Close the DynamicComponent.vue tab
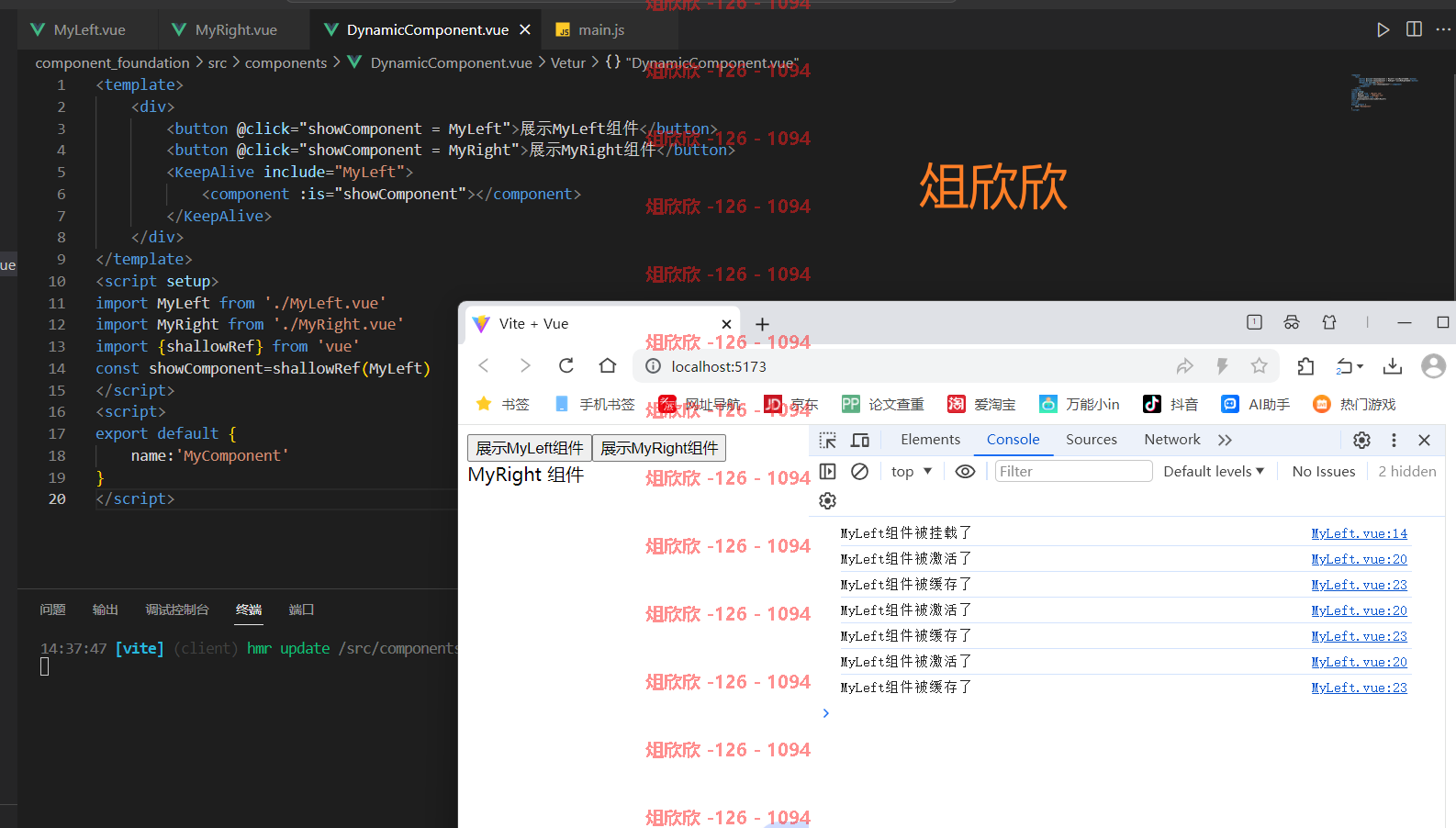This screenshot has height=828, width=1456. coord(525,29)
